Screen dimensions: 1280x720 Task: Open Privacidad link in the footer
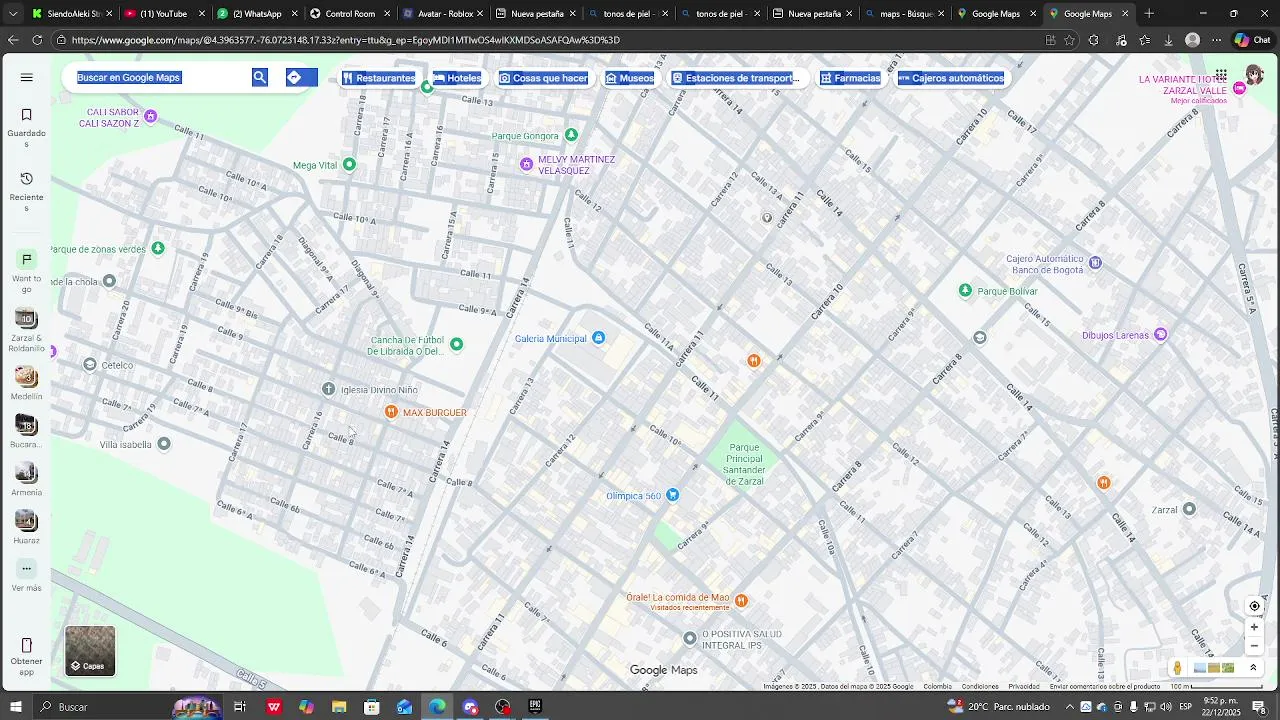coord(1024,687)
